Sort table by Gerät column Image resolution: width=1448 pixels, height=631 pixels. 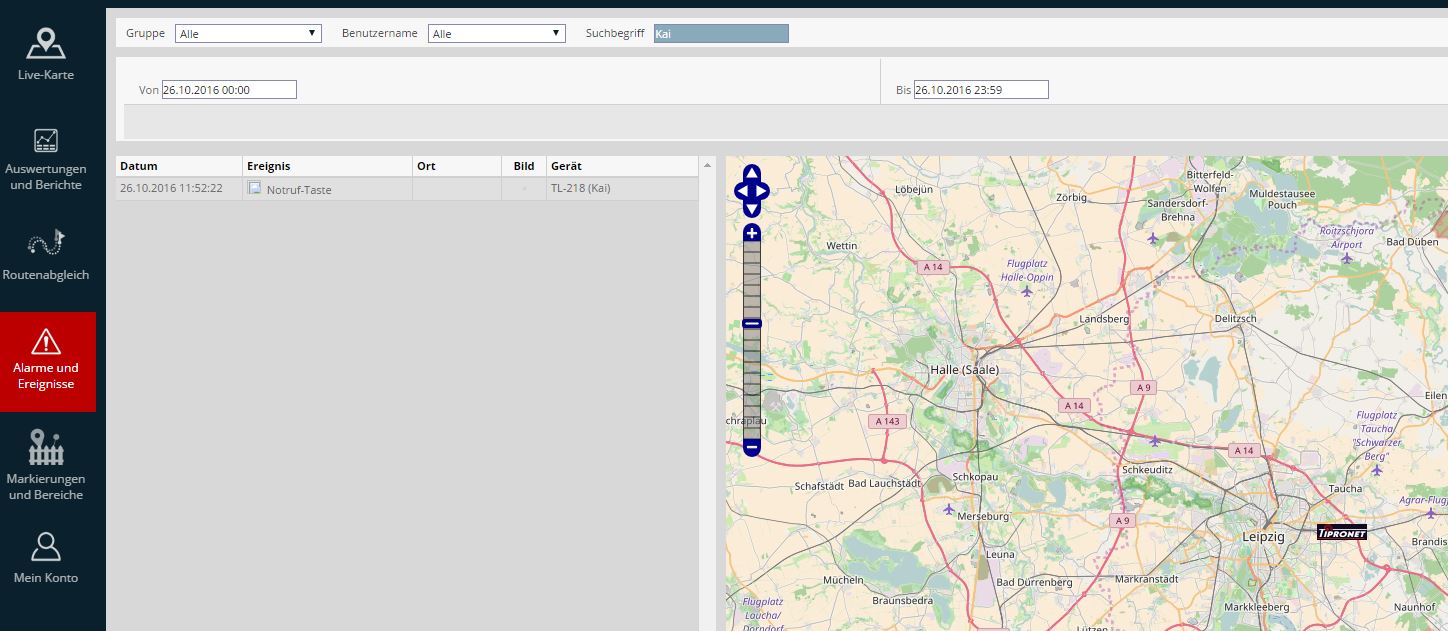tap(622, 166)
